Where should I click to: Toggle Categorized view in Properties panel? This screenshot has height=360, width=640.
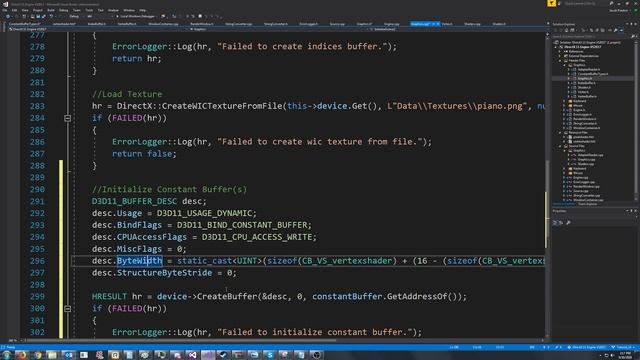[x=555, y=222]
